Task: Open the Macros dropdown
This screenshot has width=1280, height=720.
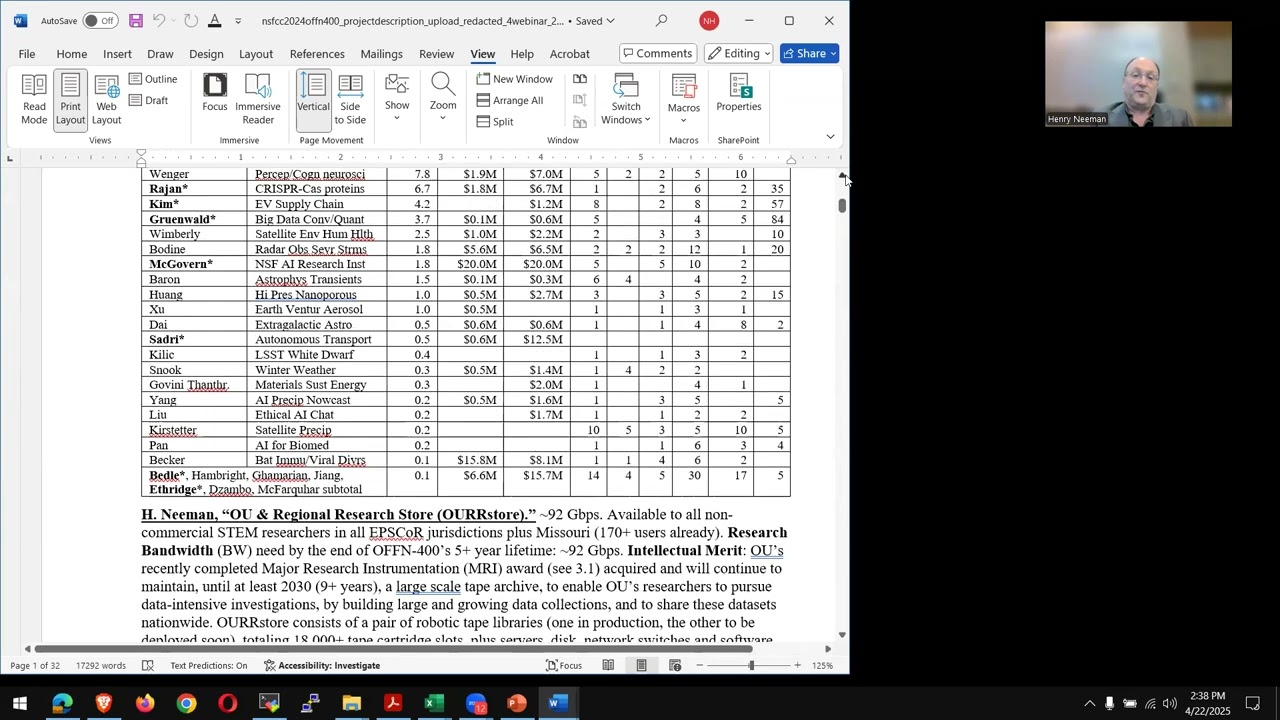Action: [684, 98]
